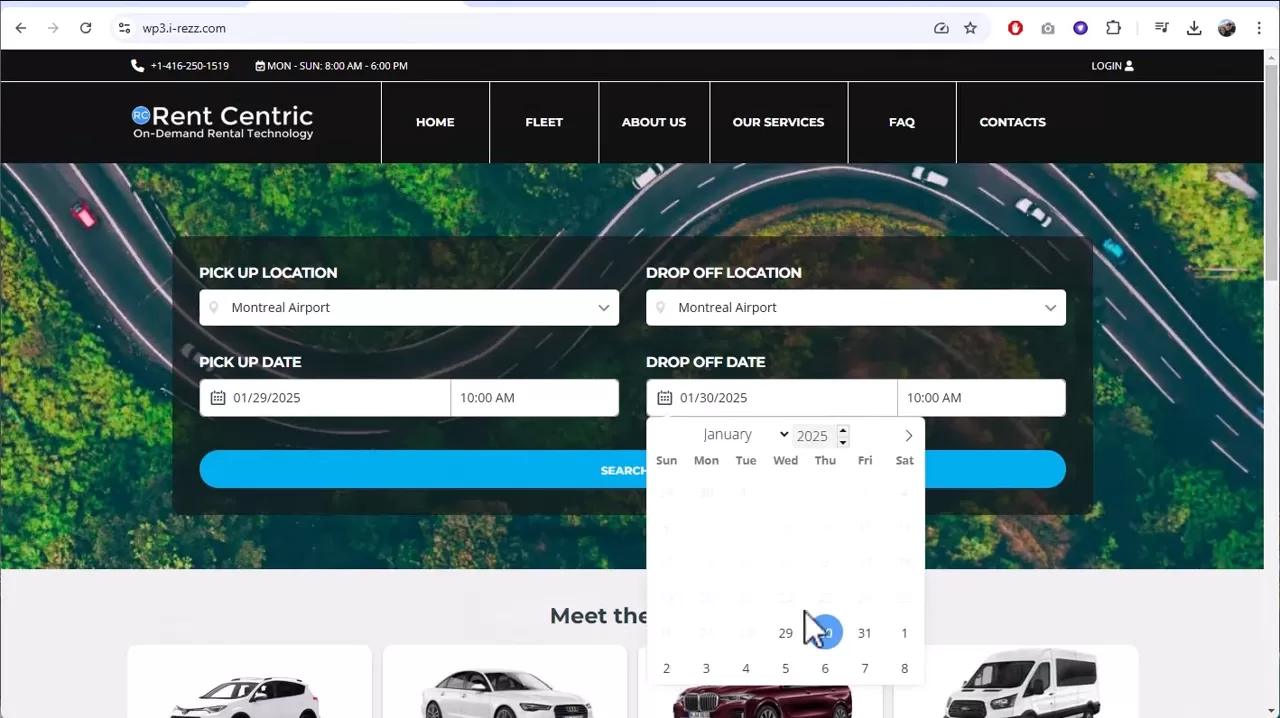Open the browser extensions puzzle icon
The image size is (1280, 718).
click(x=1113, y=28)
